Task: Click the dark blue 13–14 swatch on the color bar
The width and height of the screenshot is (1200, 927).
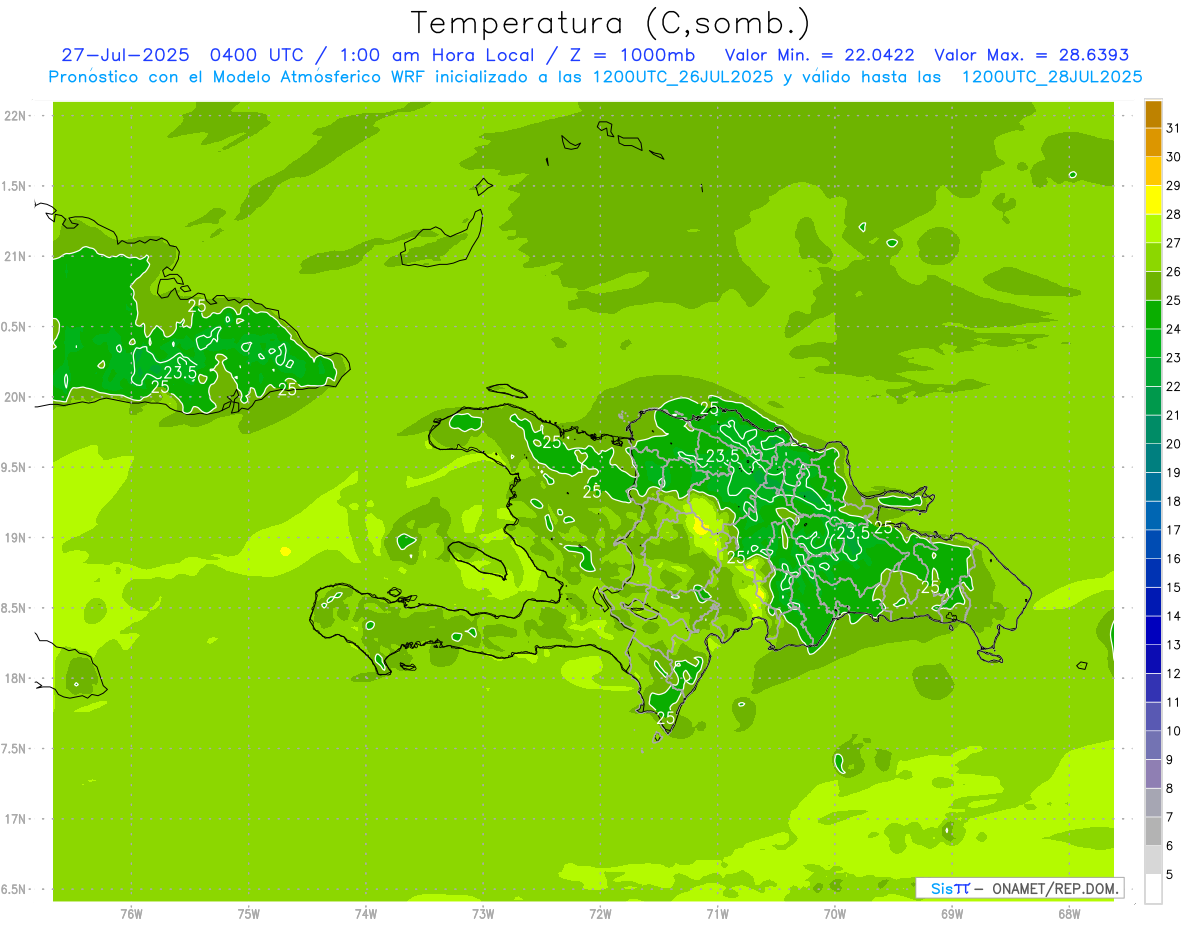Action: coord(1153,630)
